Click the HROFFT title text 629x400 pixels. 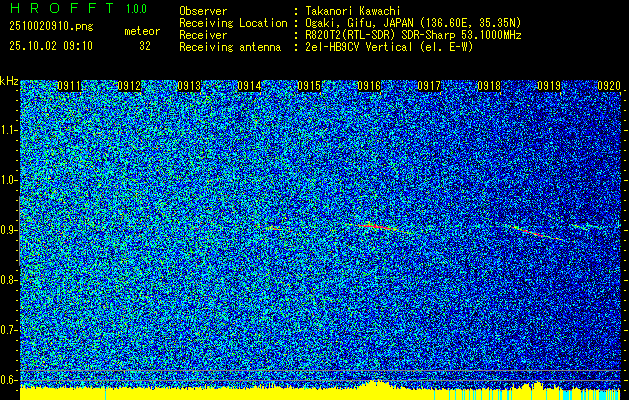point(62,8)
